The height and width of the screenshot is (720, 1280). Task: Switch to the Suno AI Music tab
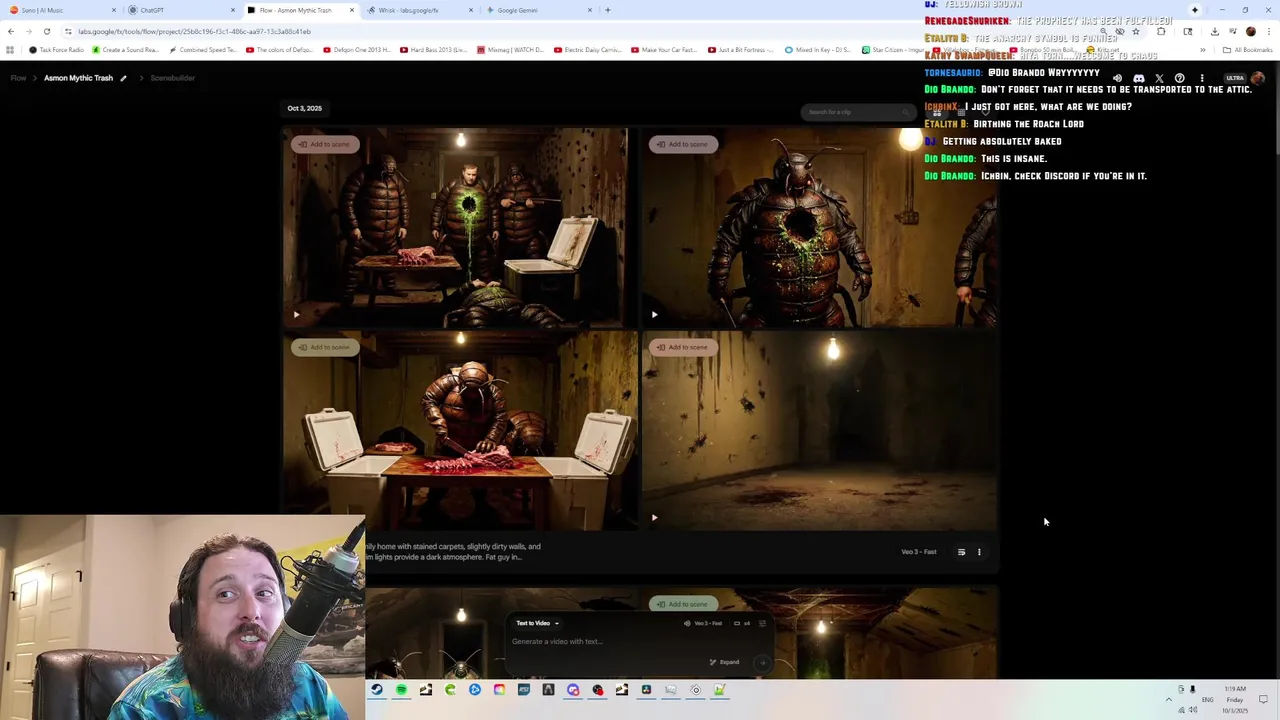(60, 10)
